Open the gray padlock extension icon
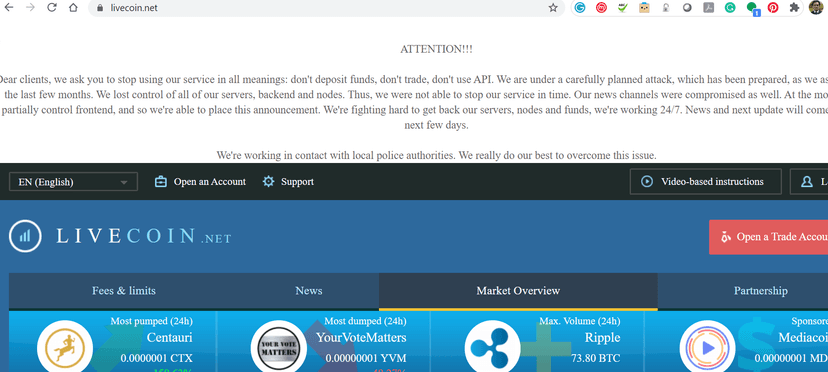 point(666,8)
